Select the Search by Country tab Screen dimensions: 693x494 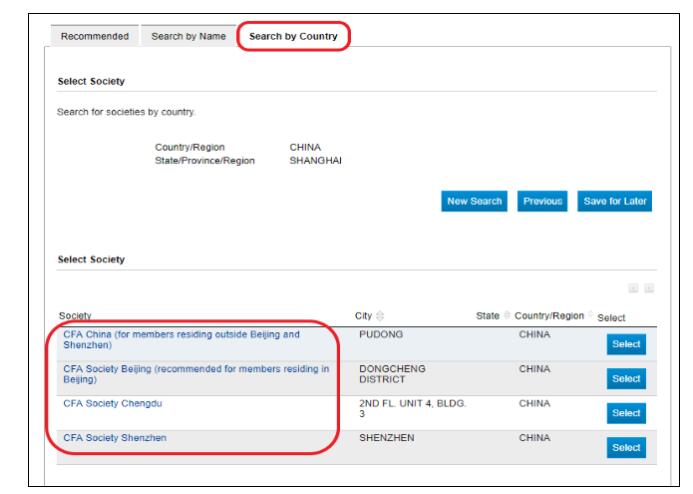point(292,37)
